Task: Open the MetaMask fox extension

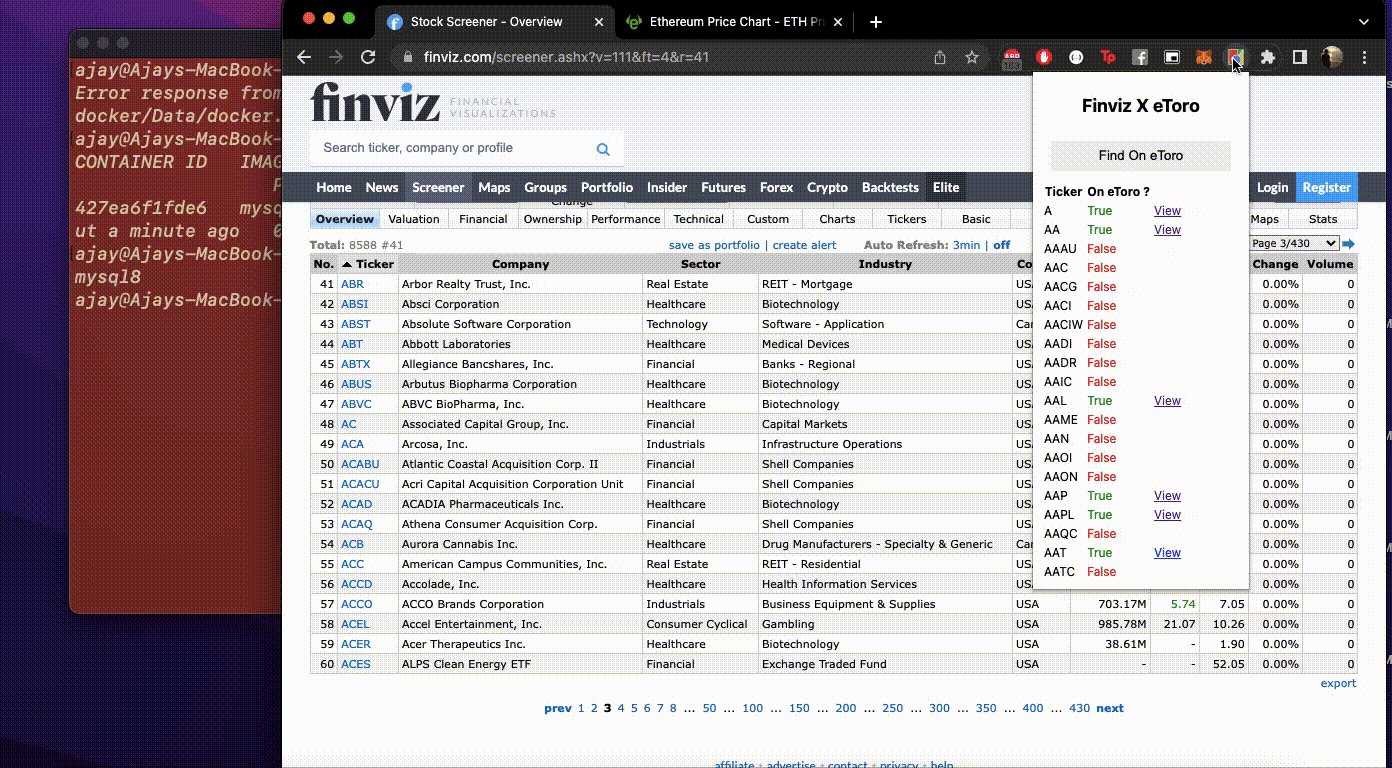Action: point(1204,58)
